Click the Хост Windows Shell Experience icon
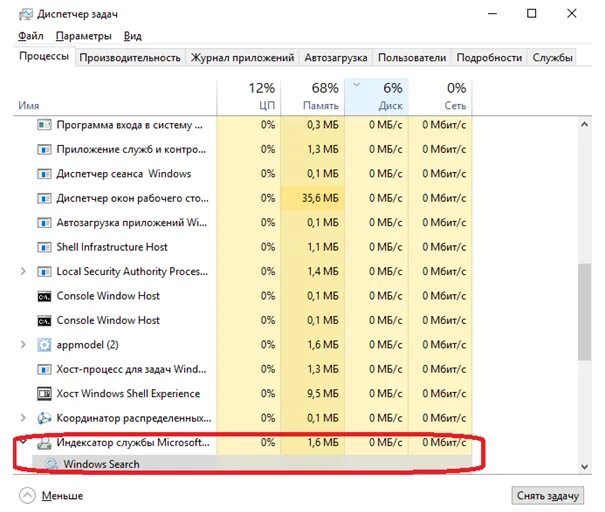The image size is (605, 512). (44, 394)
